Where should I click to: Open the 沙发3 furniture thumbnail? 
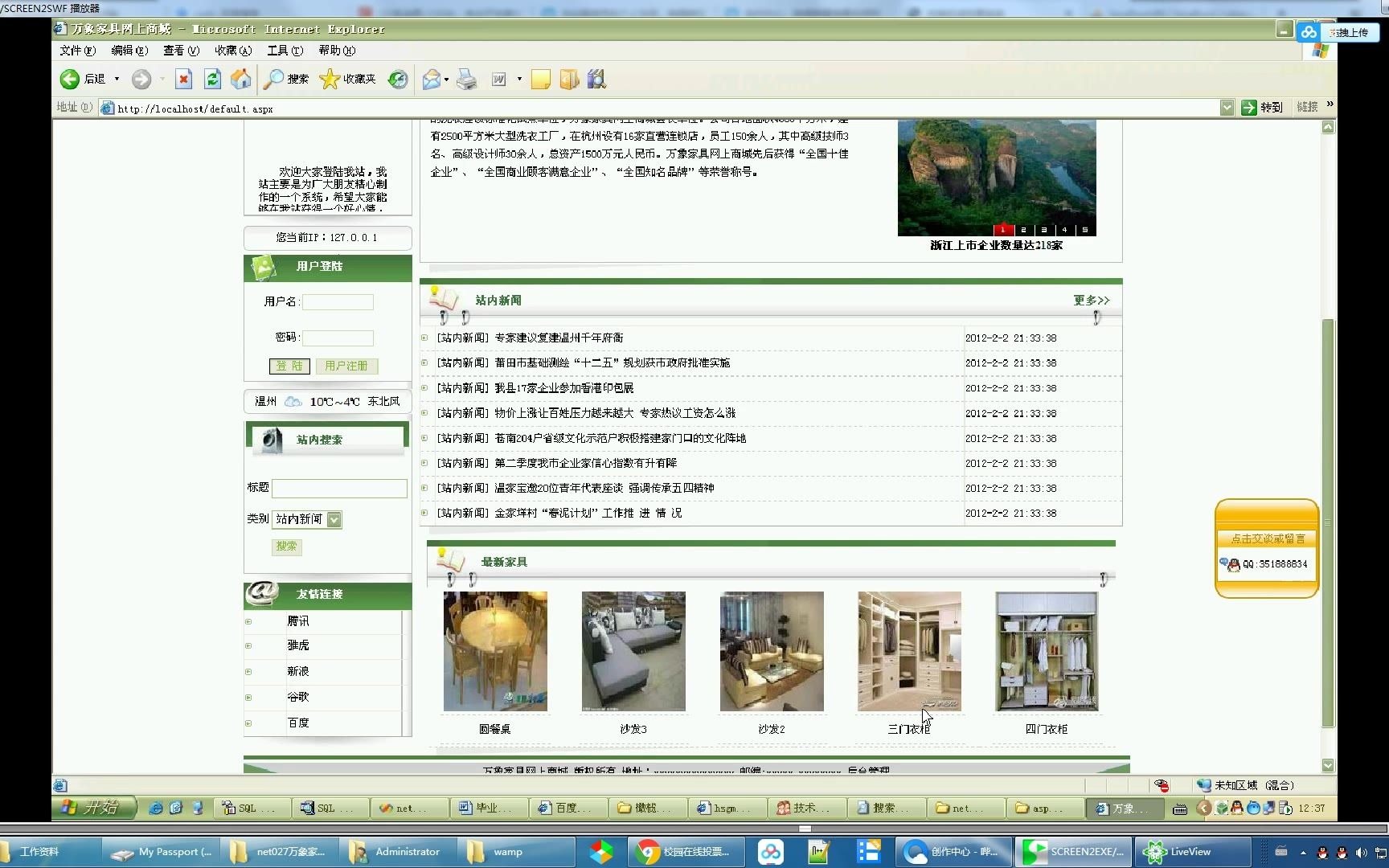(x=633, y=652)
